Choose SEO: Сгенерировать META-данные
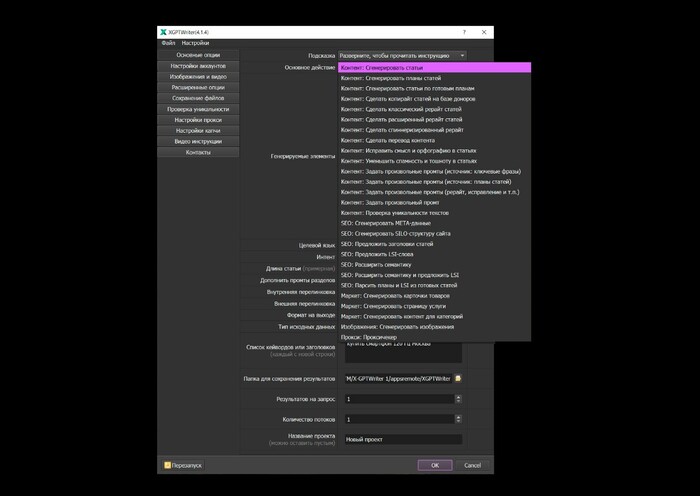Image resolution: width=700 pixels, height=496 pixels. (434, 223)
